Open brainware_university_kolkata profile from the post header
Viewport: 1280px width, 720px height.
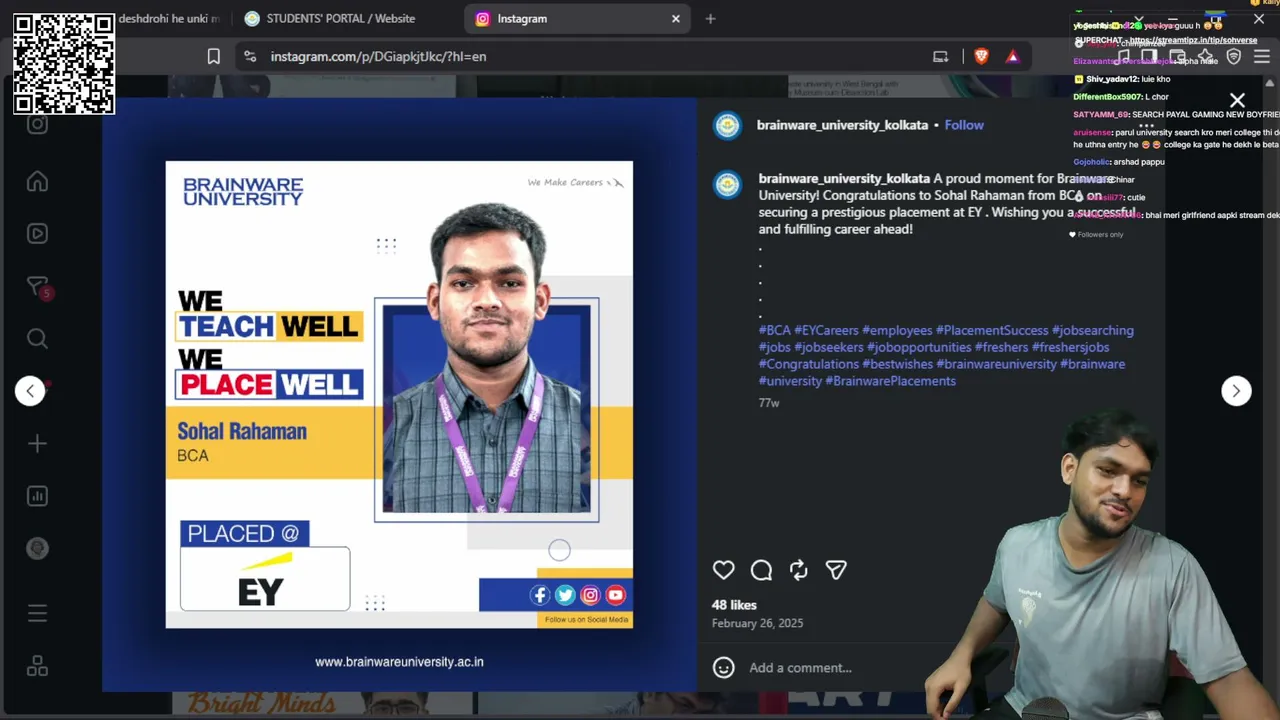[843, 125]
